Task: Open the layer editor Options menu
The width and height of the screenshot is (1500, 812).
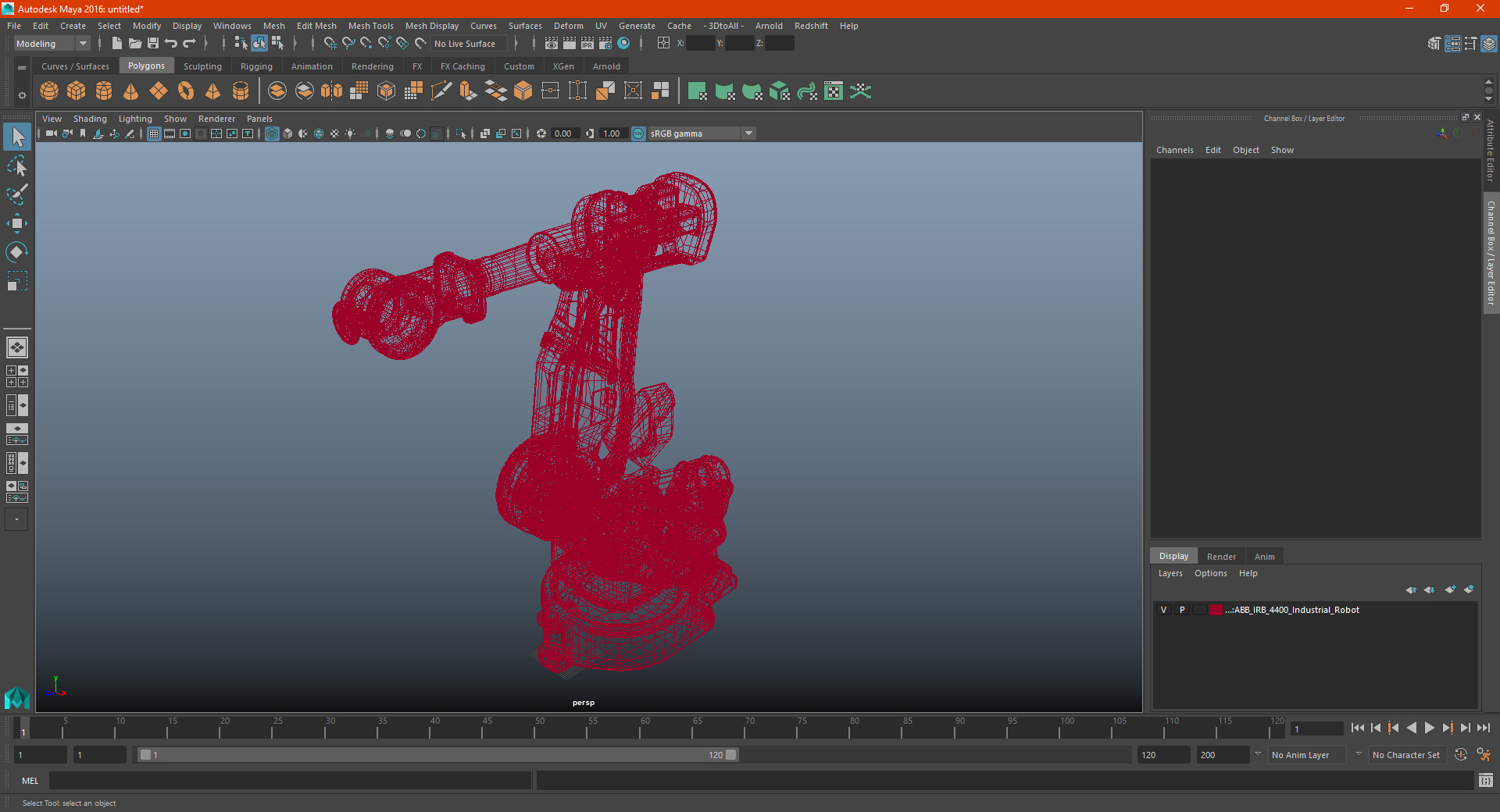Action: (x=1210, y=573)
